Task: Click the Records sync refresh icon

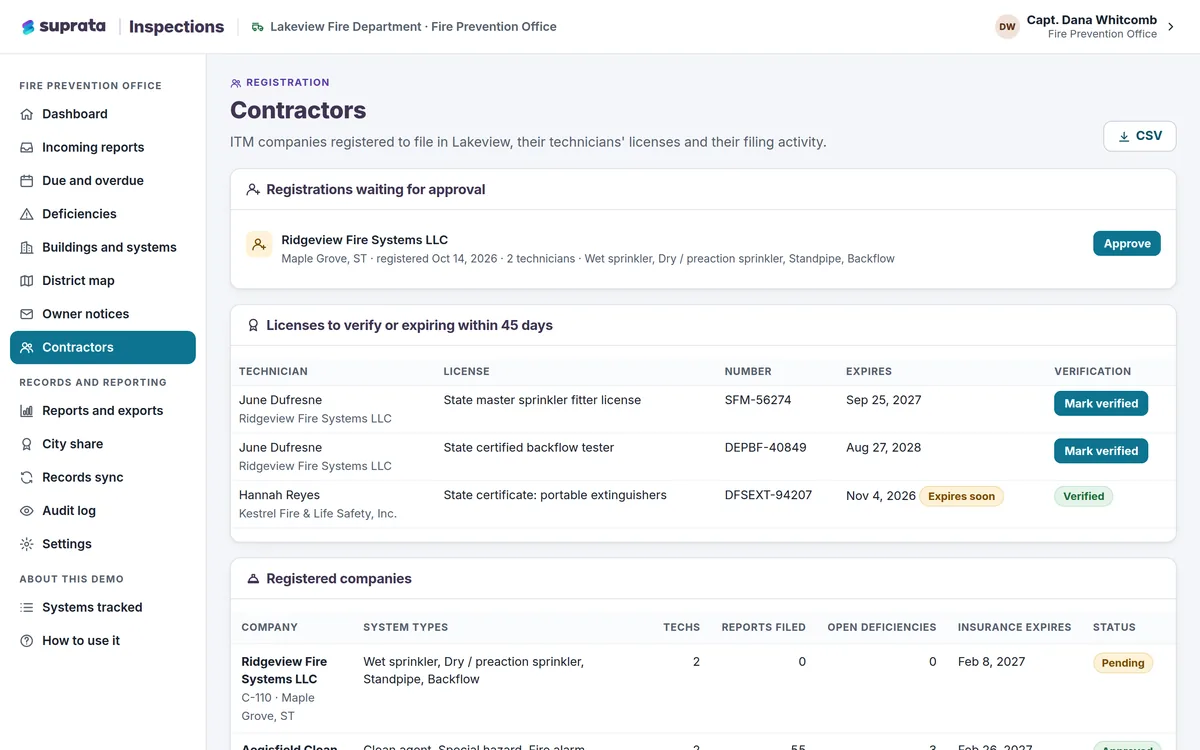Action: point(27,477)
